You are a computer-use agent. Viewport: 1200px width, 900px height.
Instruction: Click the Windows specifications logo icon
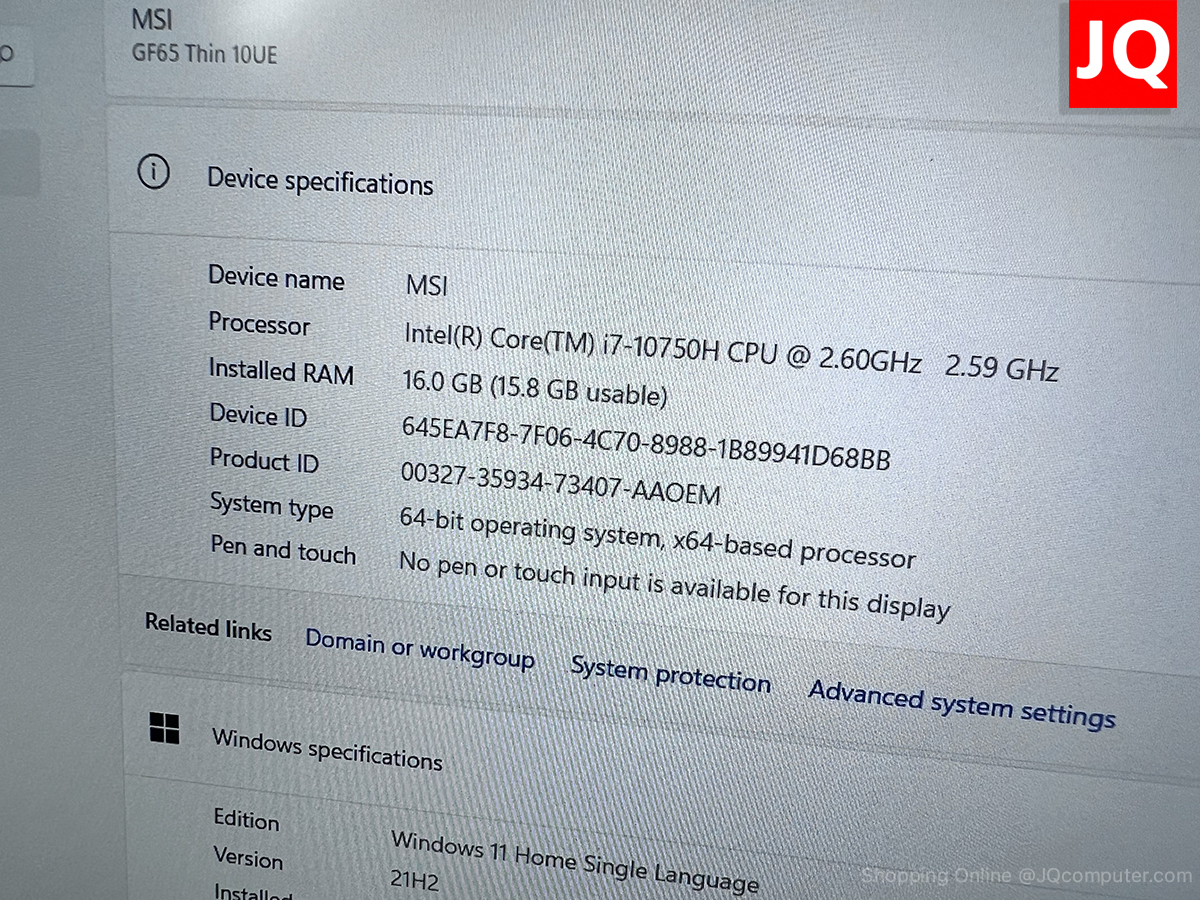coord(164,728)
